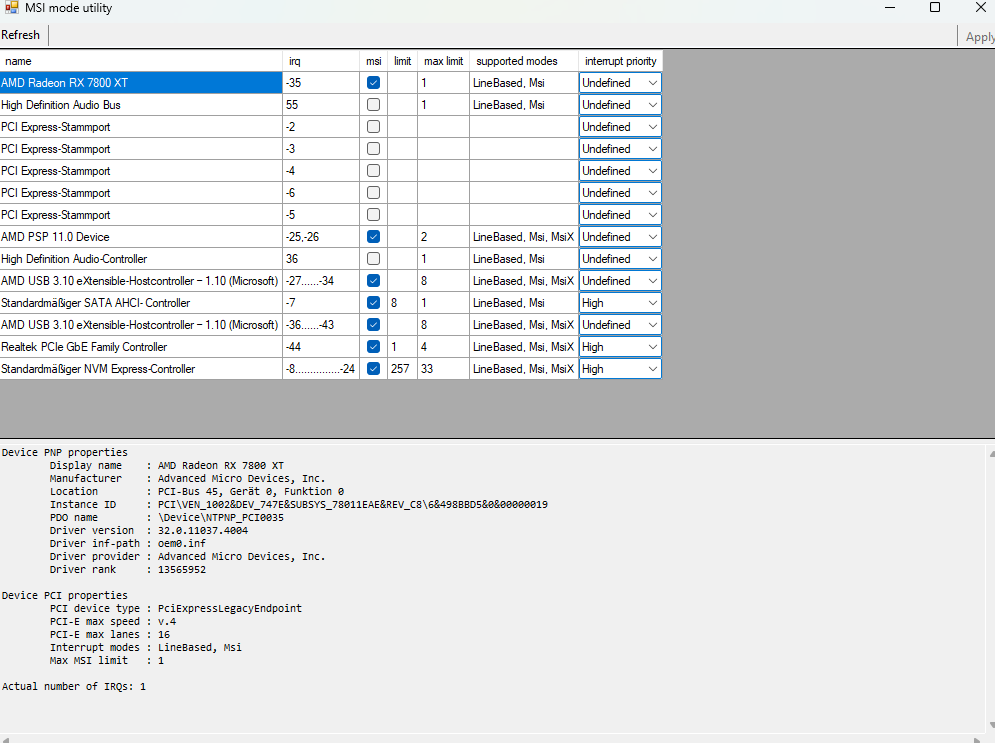
Task: Click limit cell 8 of SATA AHCI-Controller
Action: [x=402, y=303]
